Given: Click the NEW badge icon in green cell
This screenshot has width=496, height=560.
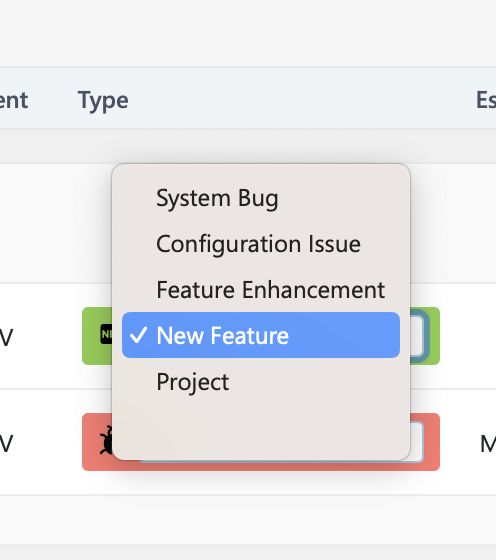Looking at the screenshot, I should [x=106, y=334].
